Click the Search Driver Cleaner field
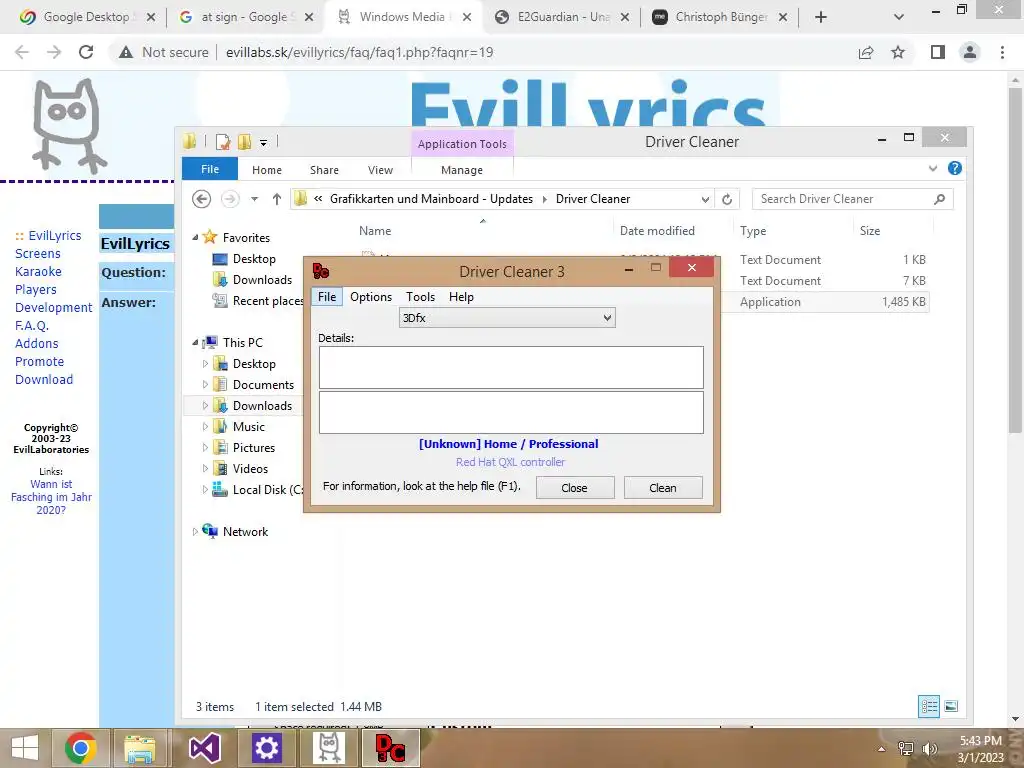Viewport: 1024px width, 768px height. (852, 199)
